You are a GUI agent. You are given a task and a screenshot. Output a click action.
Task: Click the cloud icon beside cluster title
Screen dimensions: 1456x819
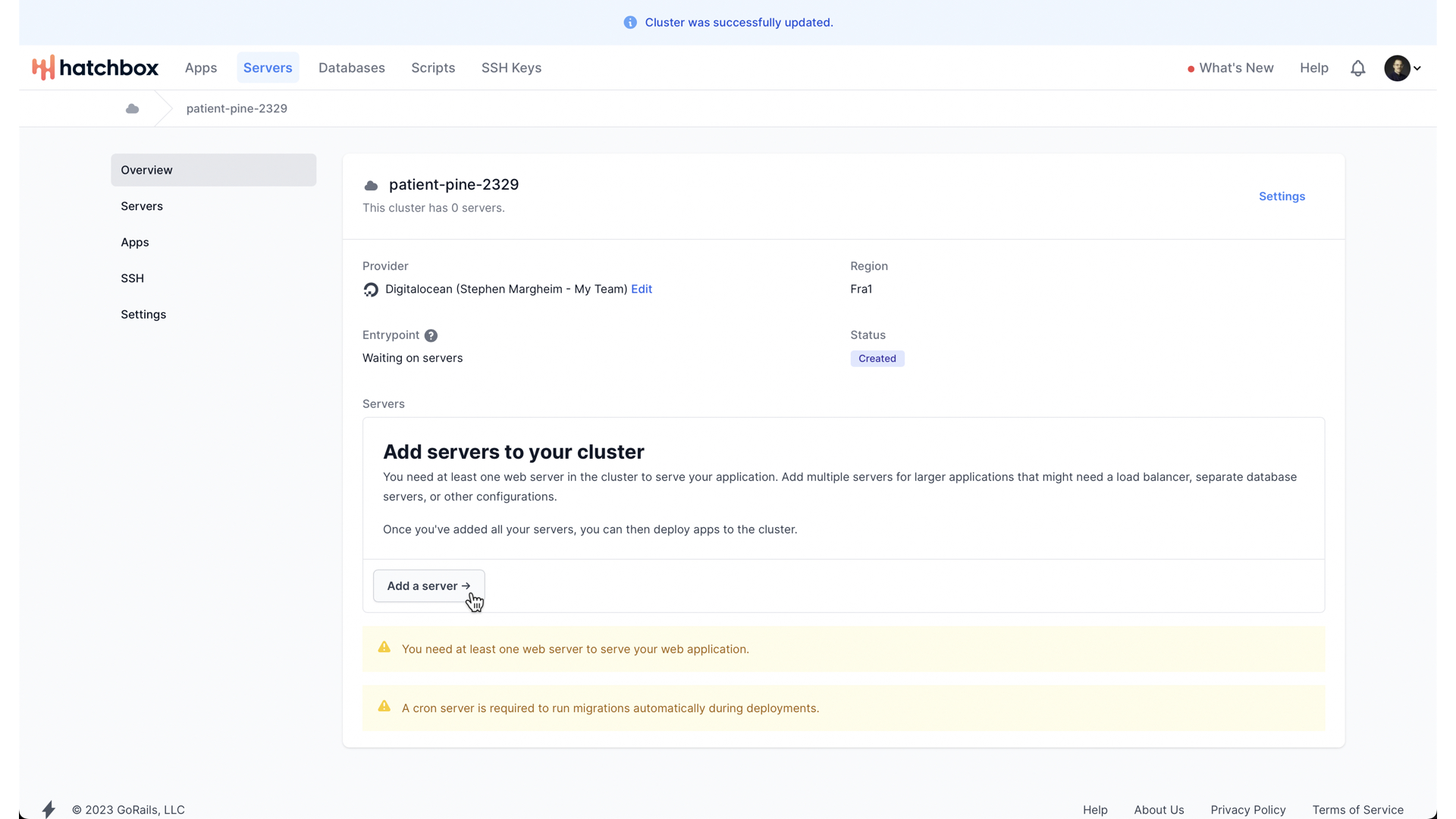(x=371, y=186)
